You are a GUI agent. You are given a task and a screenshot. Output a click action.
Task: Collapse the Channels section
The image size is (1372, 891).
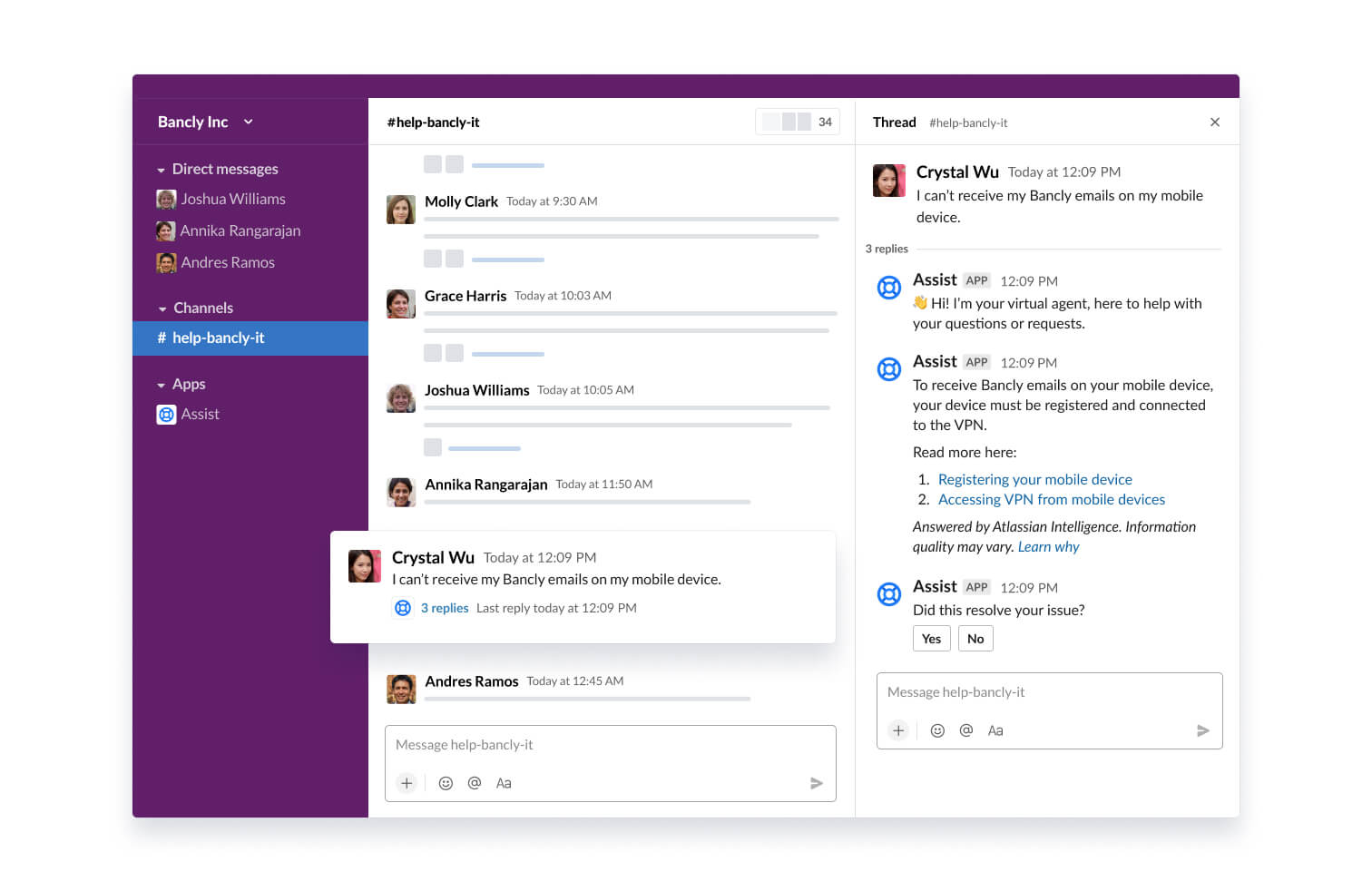(x=162, y=308)
